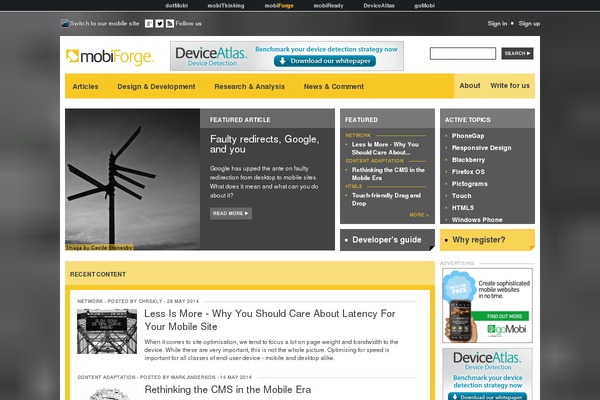
Task: Open mobiReady in top bar
Action: coord(328,6)
